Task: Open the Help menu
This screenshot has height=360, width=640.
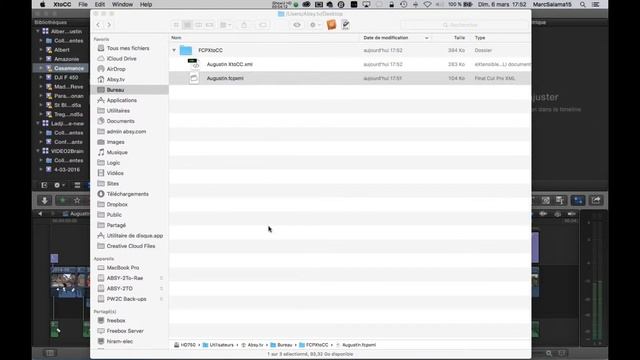Action: [146, 4]
